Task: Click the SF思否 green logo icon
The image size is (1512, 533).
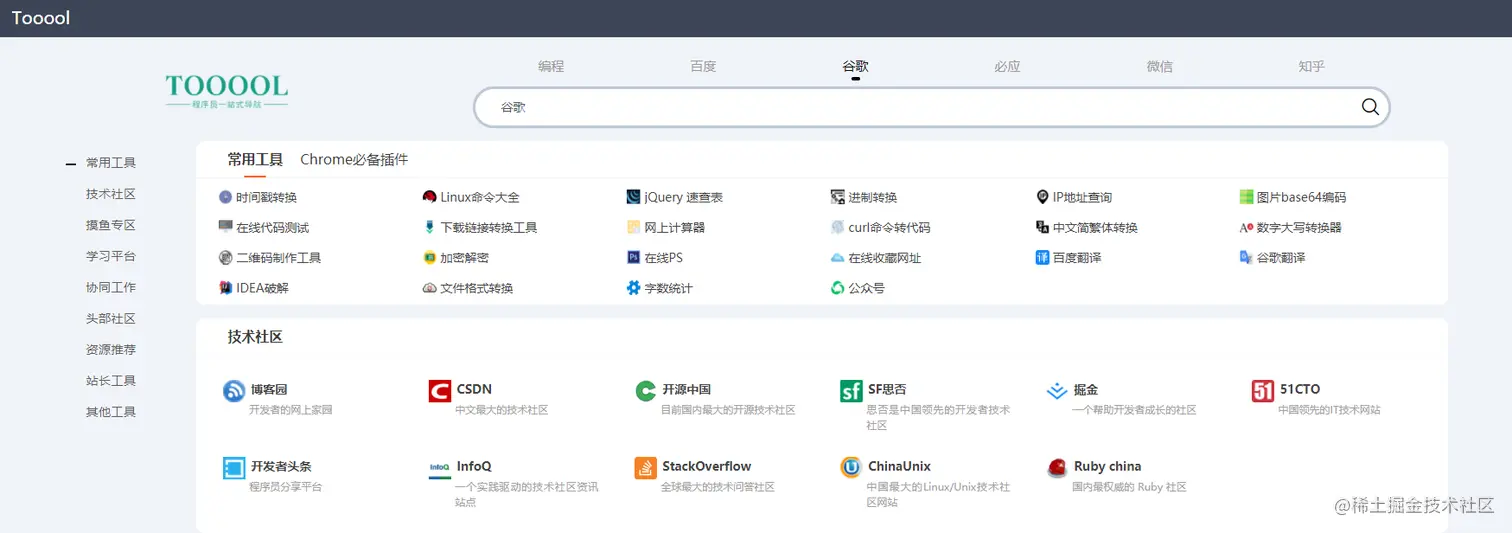Action: 851,391
